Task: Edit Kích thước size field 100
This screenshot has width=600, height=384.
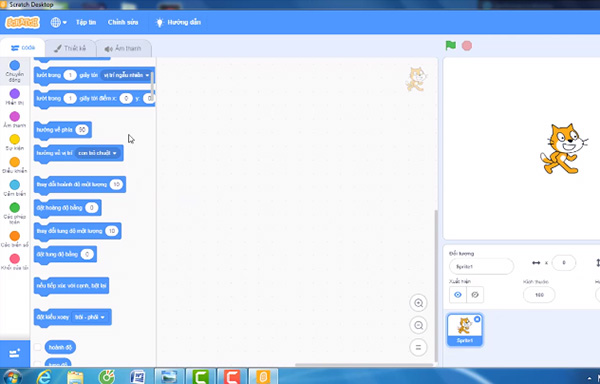Action: click(x=539, y=295)
